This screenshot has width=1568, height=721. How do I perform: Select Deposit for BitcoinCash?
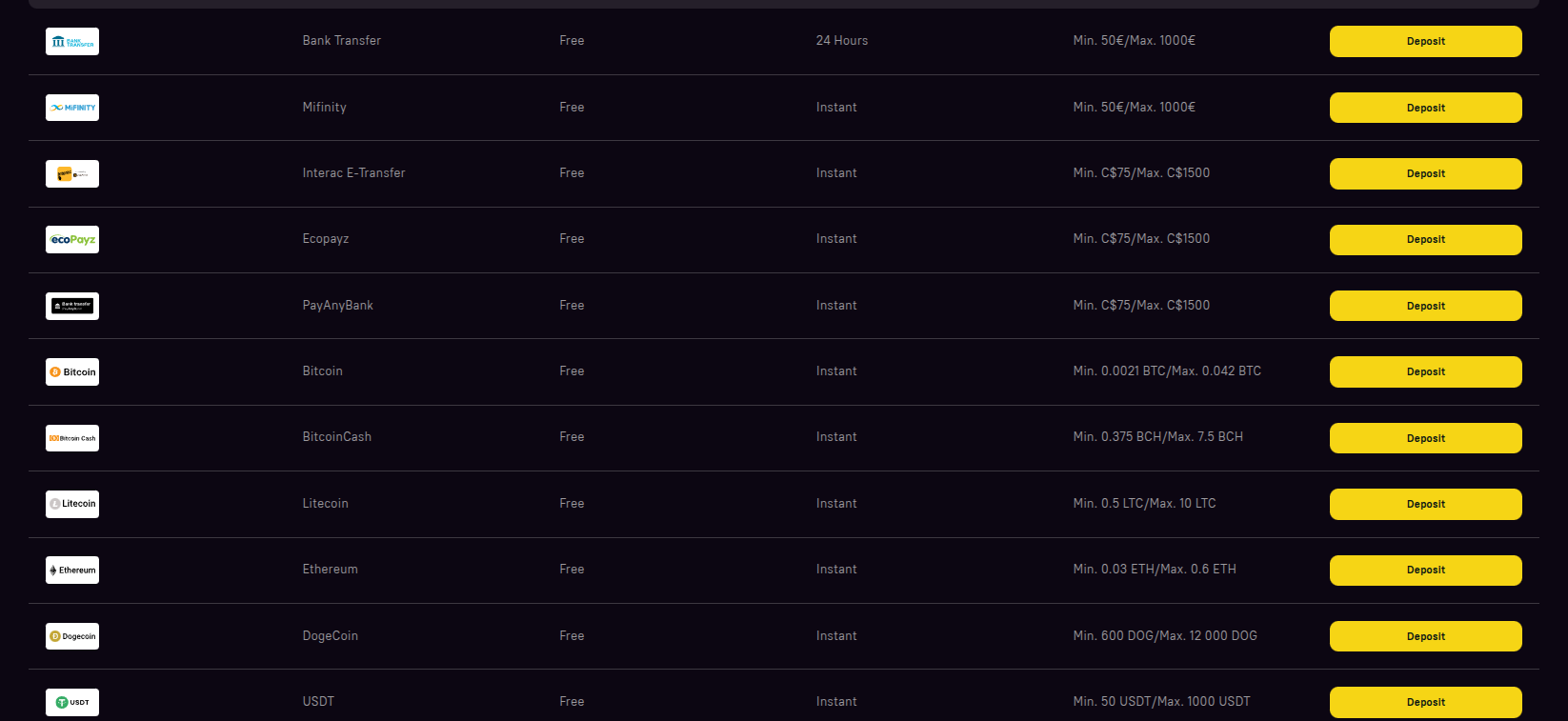[1425, 438]
